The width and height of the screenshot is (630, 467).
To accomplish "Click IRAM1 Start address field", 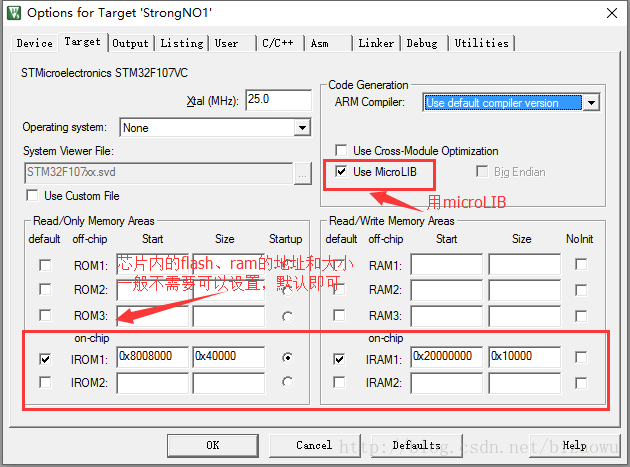I will [x=446, y=357].
